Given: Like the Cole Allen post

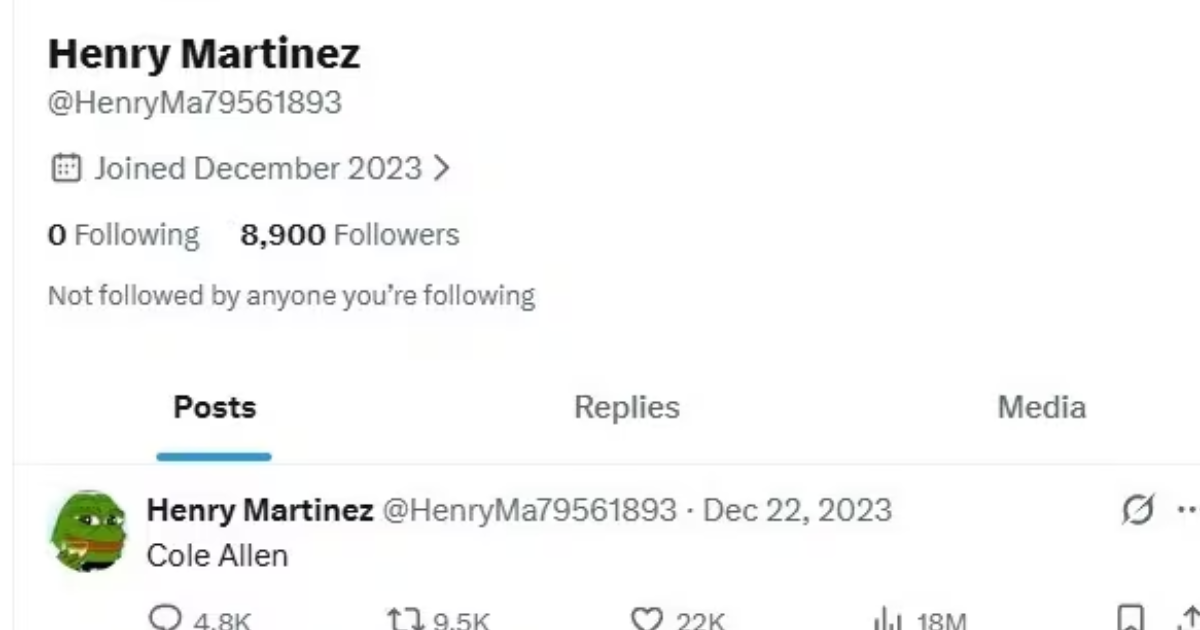Looking at the screenshot, I should point(648,619).
